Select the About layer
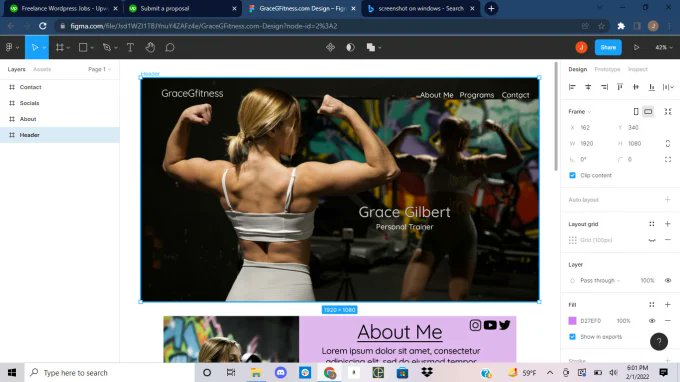This screenshot has height=382, width=680. tap(60, 119)
